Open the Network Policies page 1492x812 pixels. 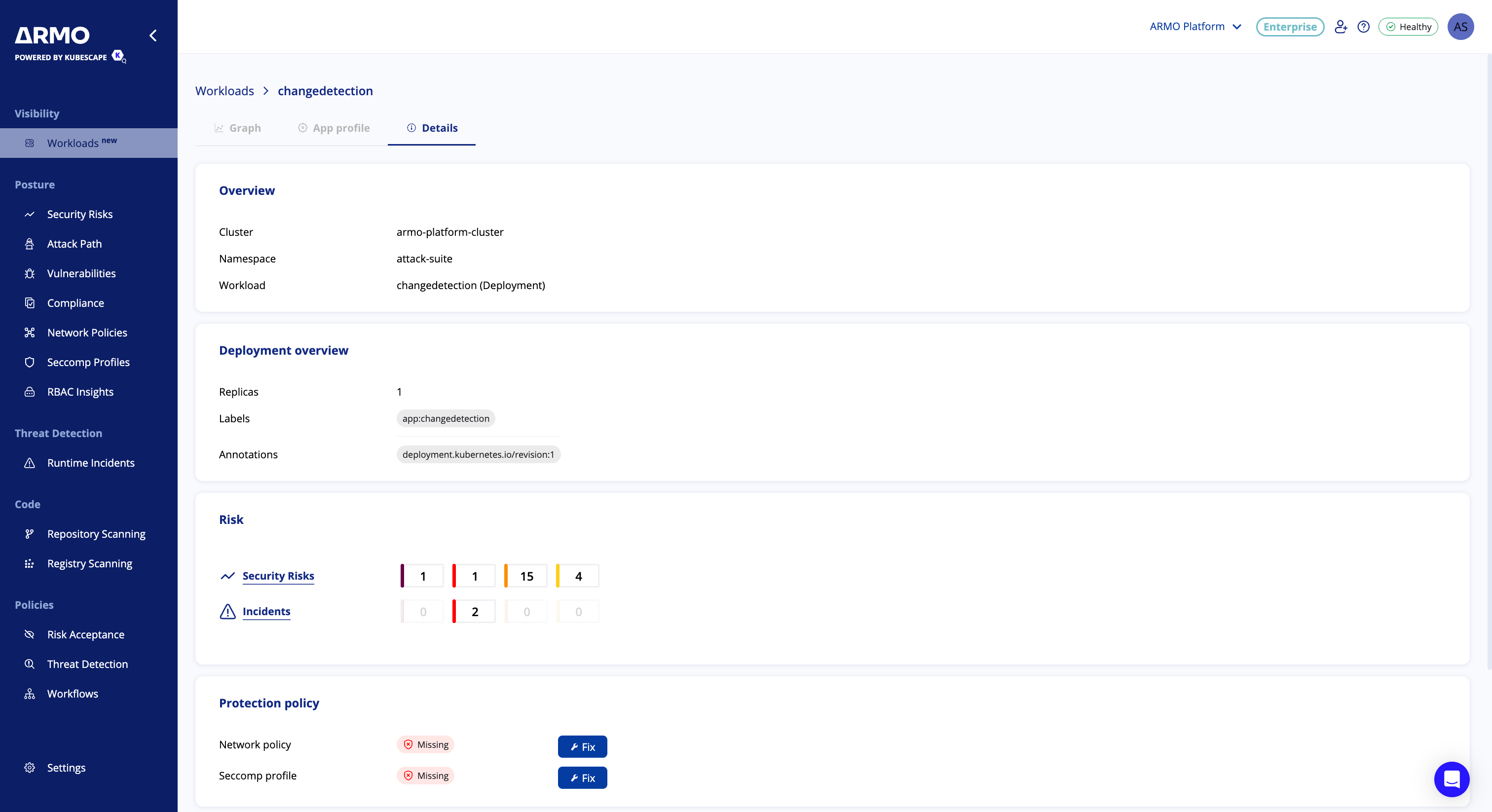(x=87, y=332)
